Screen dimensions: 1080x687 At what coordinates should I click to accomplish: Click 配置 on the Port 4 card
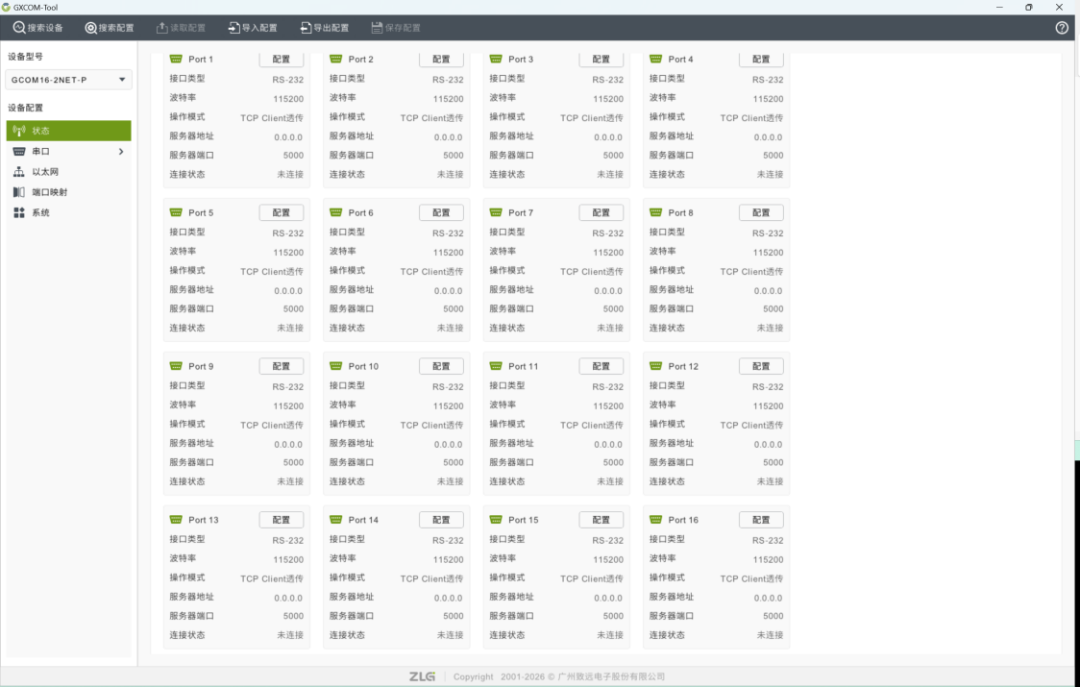pos(761,59)
